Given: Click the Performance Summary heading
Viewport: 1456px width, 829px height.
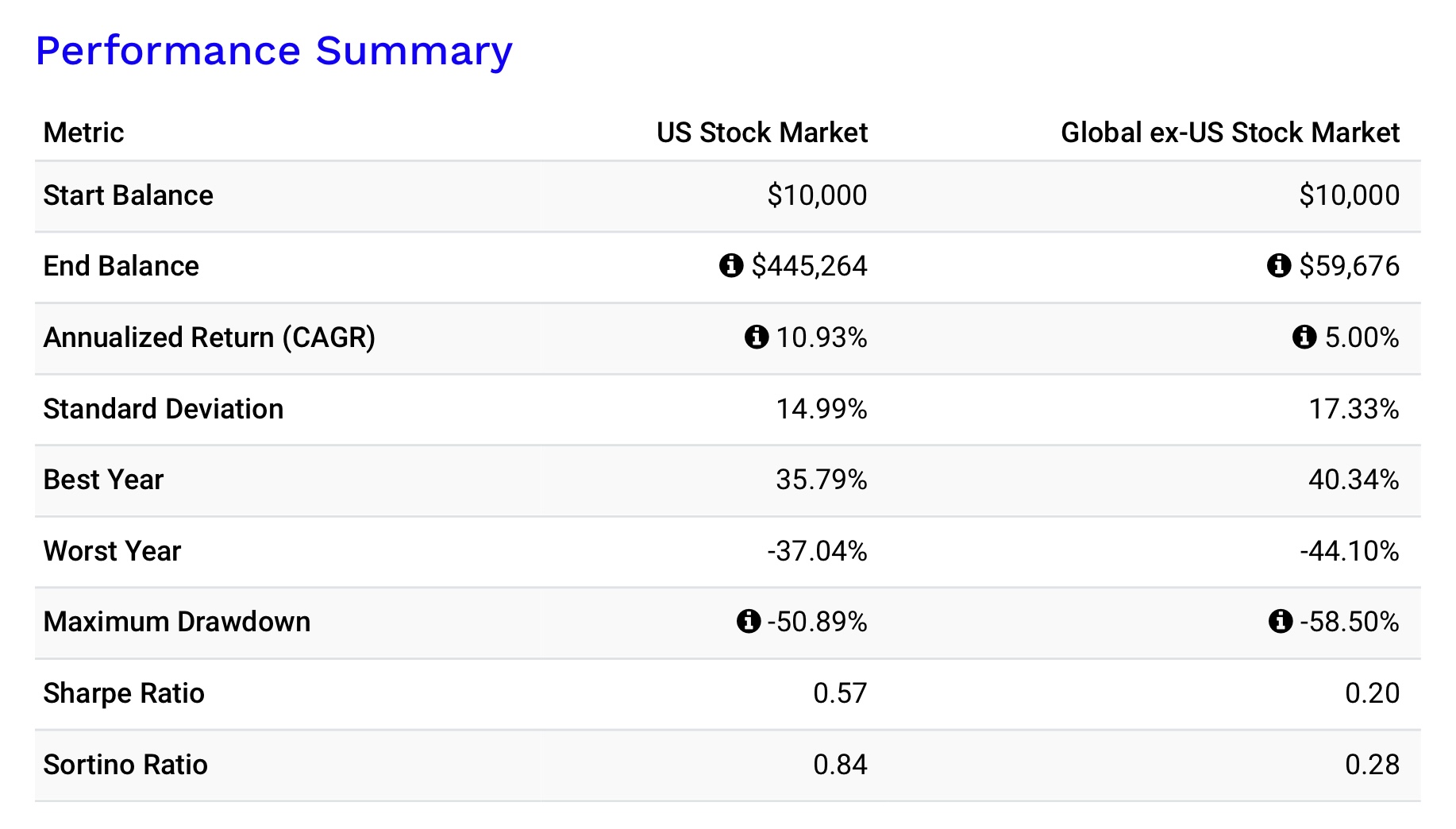Looking at the screenshot, I should point(274,51).
